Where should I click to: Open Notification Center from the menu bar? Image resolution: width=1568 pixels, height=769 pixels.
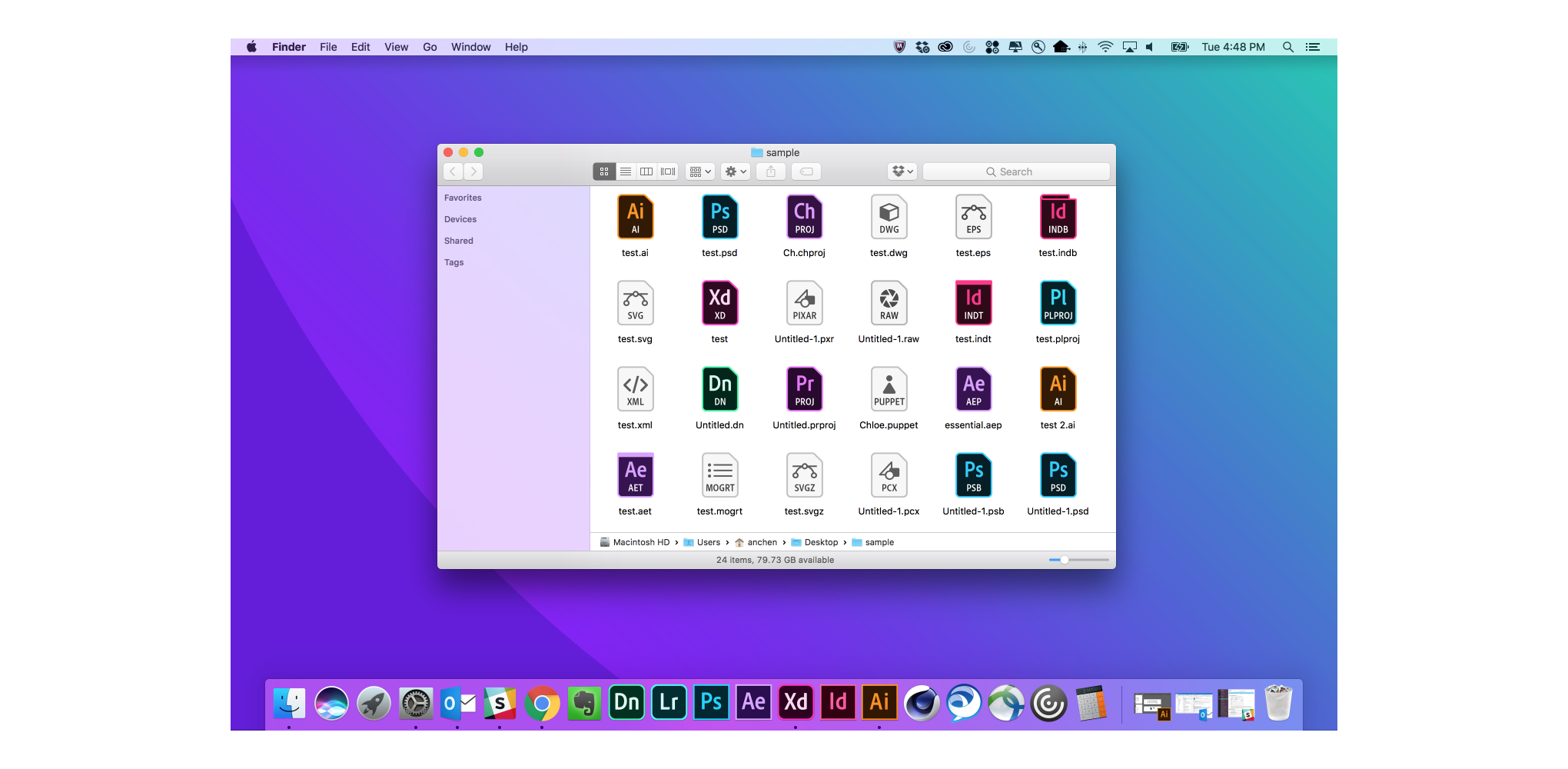point(1313,47)
